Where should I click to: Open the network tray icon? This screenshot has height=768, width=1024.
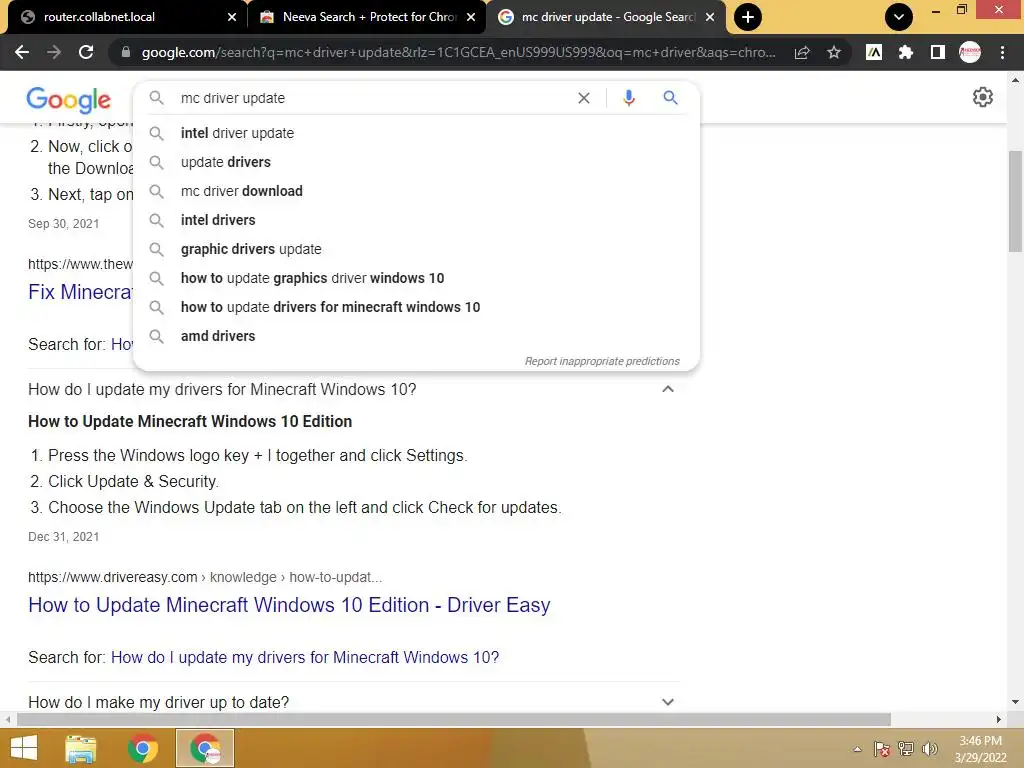[906, 749]
